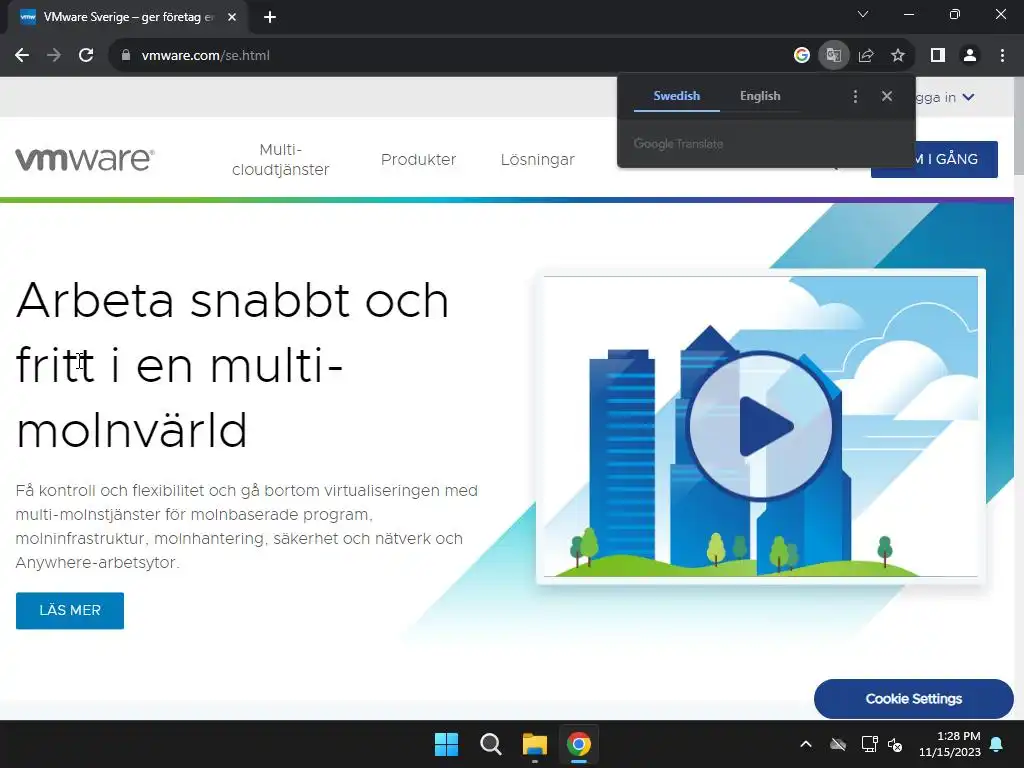Viewport: 1024px width, 768px height.
Task: Open Chrome's three-dot main menu
Action: click(x=1002, y=56)
